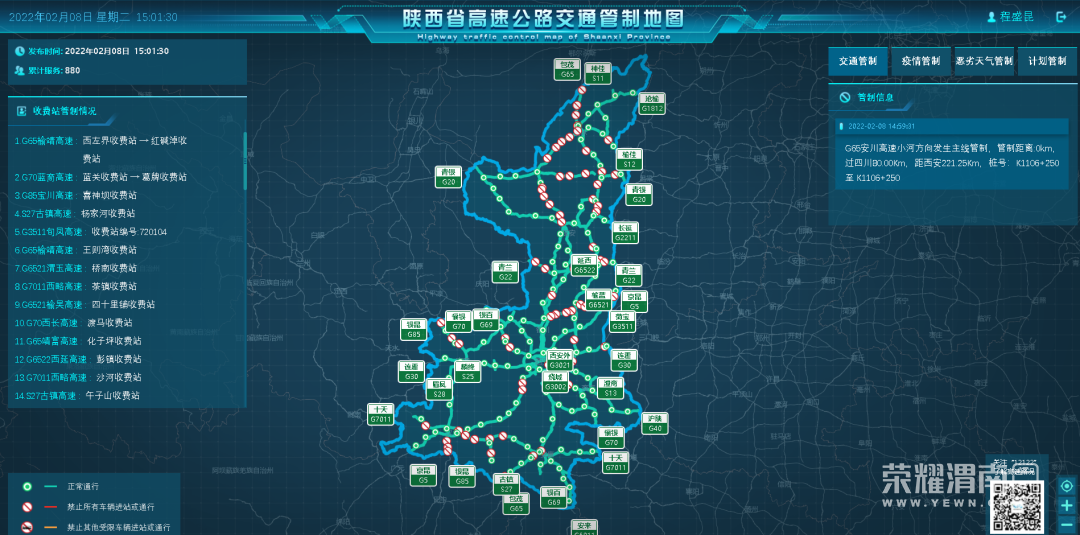
Task: Select row 3.G85宝川高速 喜神坝收费站
Action: (76, 196)
